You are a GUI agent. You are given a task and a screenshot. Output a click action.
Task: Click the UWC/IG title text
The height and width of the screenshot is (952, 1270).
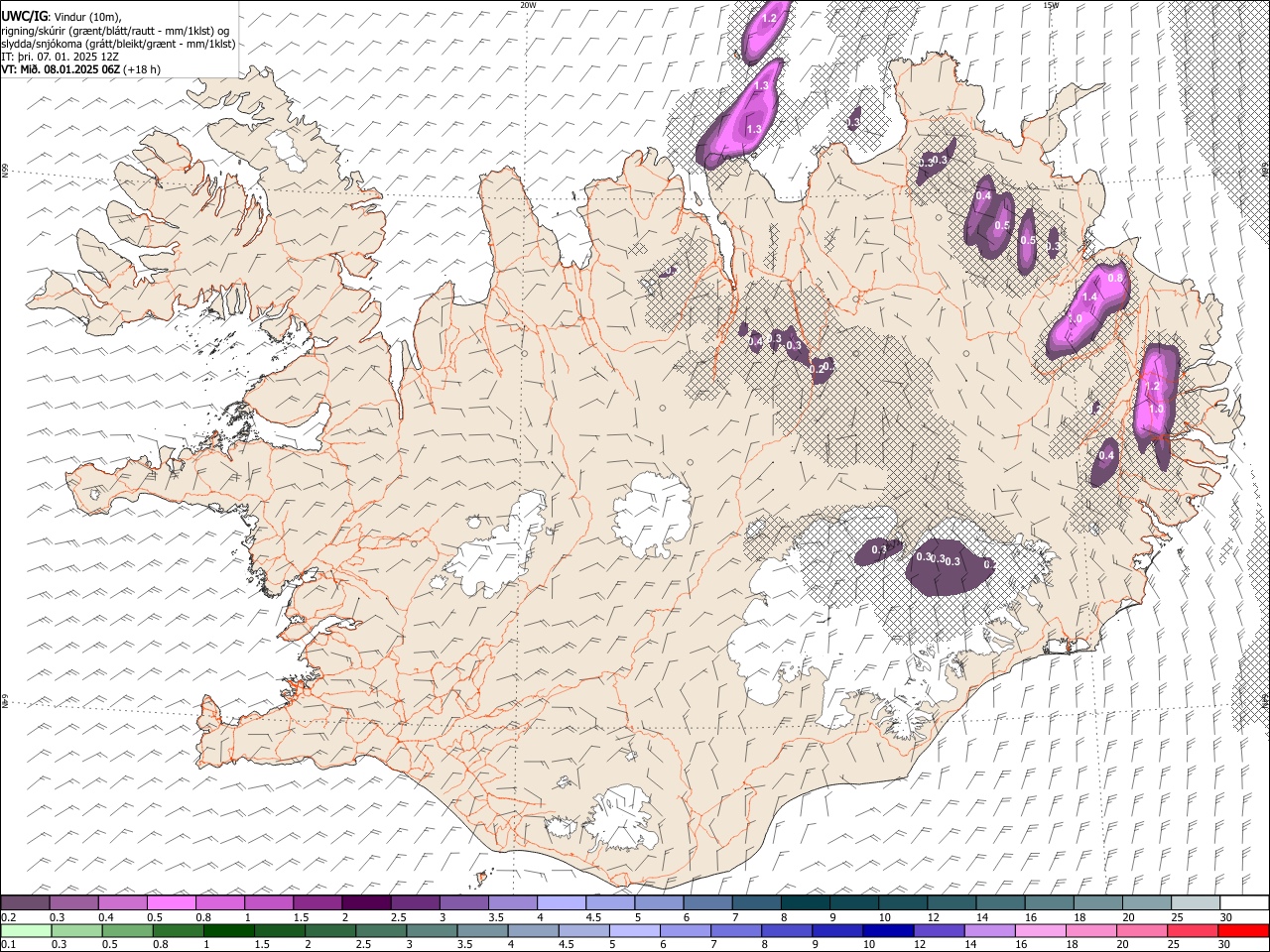coord(25,17)
